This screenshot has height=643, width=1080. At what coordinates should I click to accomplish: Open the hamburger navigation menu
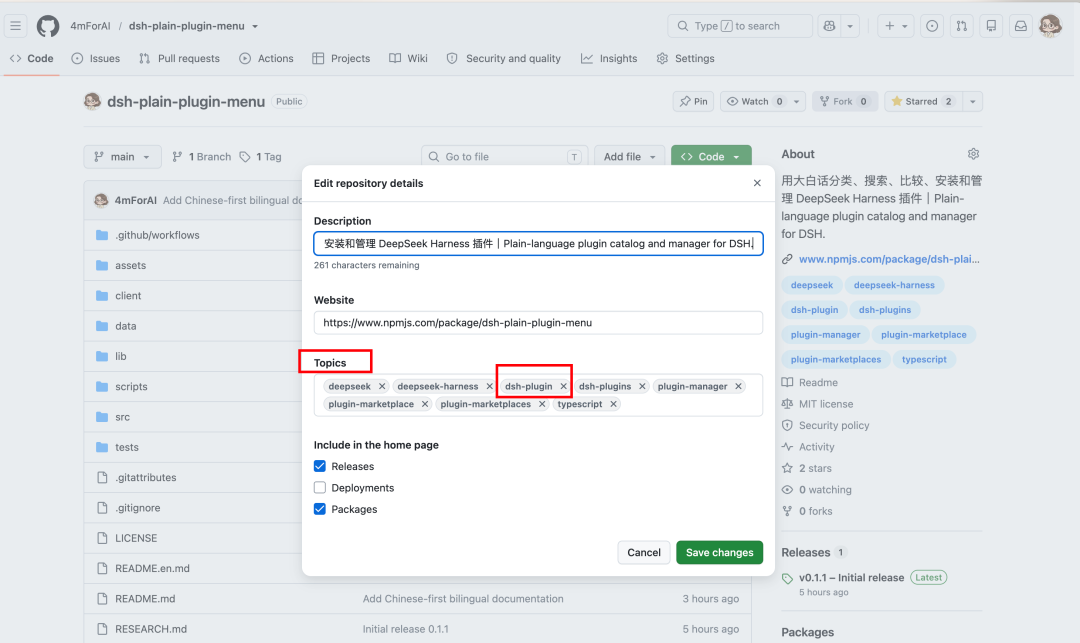15,26
